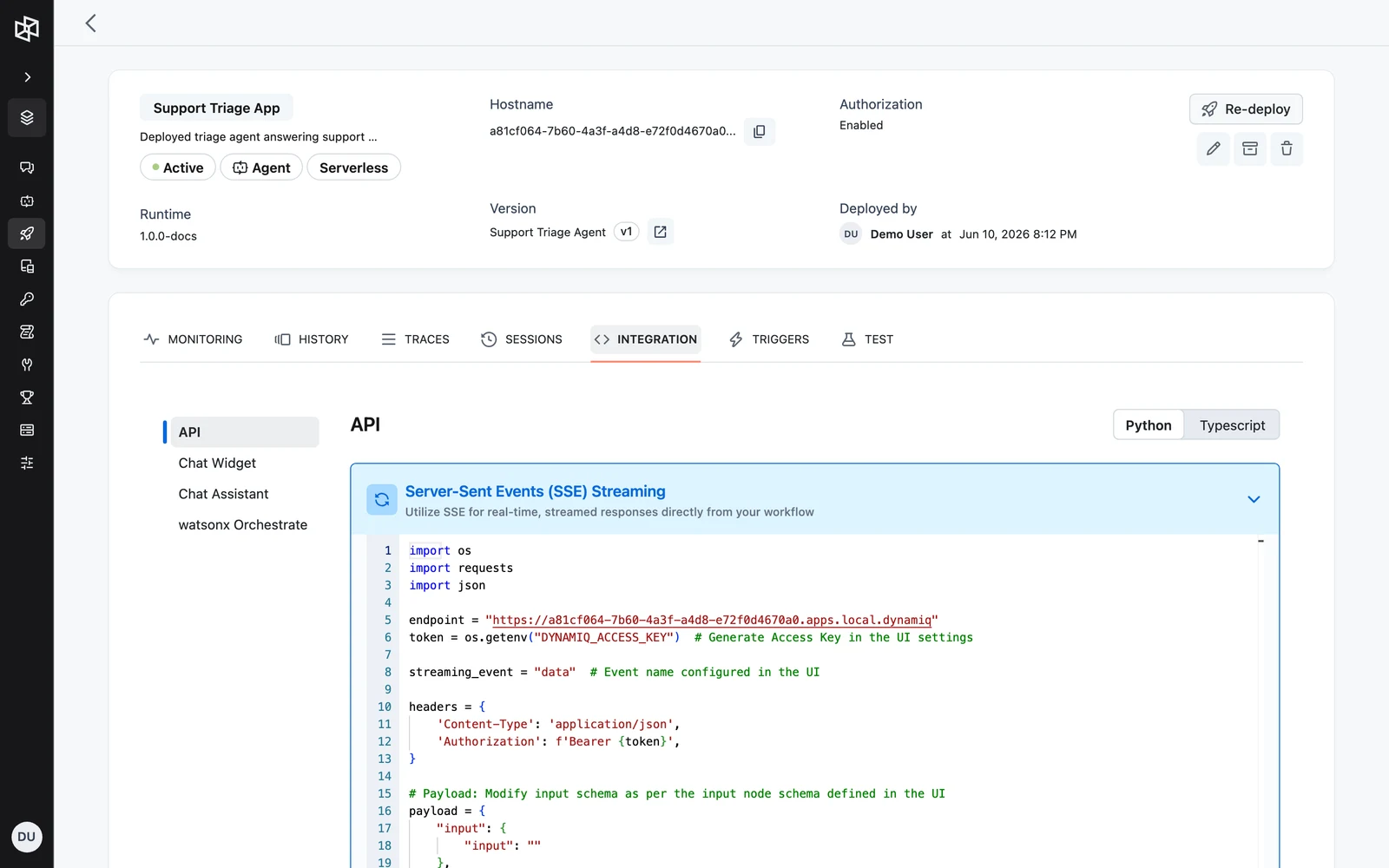This screenshot has height=868, width=1389.
Task: Switch to the Monitoring tab
Action: pos(193,339)
